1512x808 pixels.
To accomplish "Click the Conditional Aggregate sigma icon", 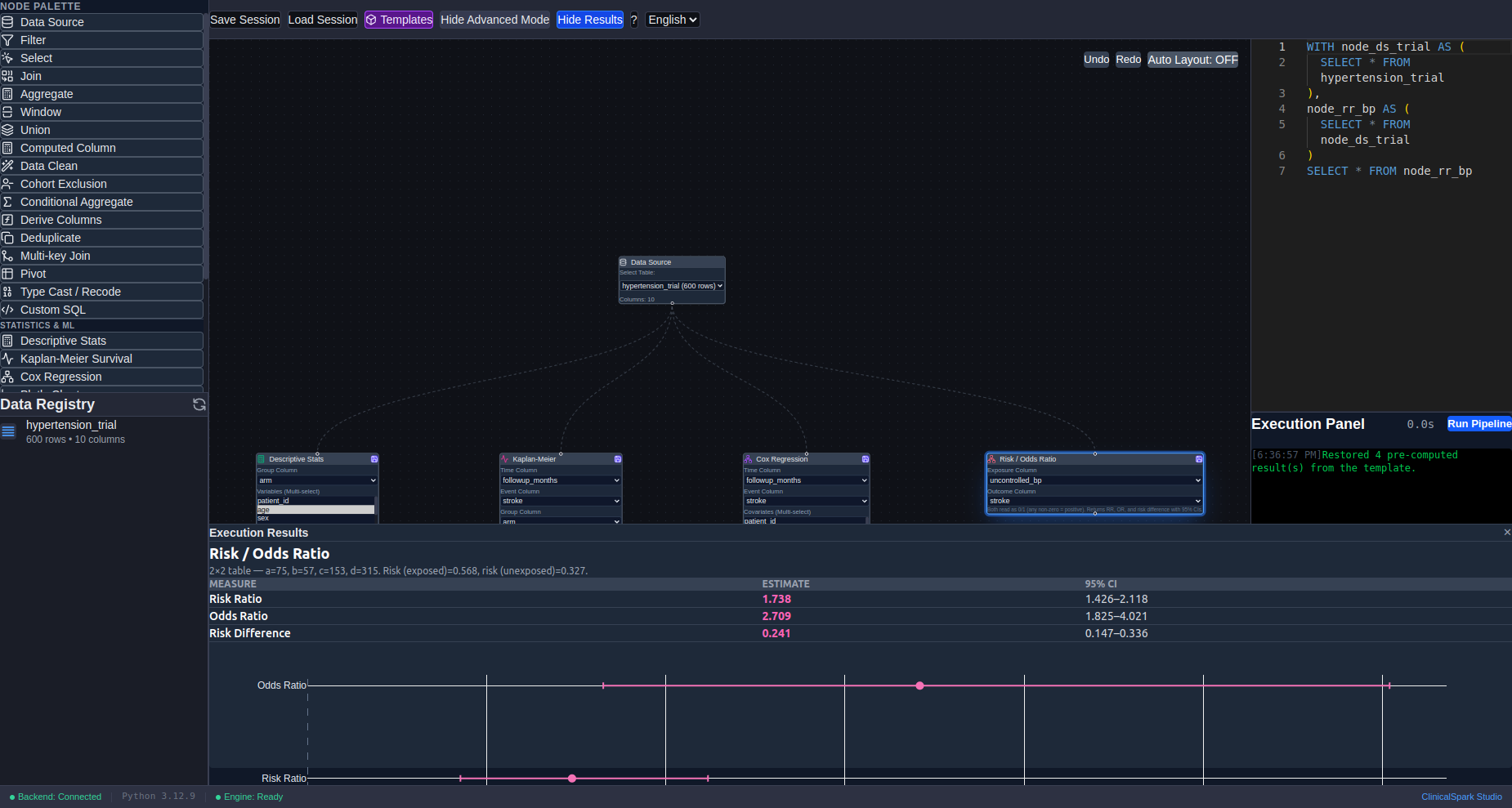I will pyautogui.click(x=7, y=202).
